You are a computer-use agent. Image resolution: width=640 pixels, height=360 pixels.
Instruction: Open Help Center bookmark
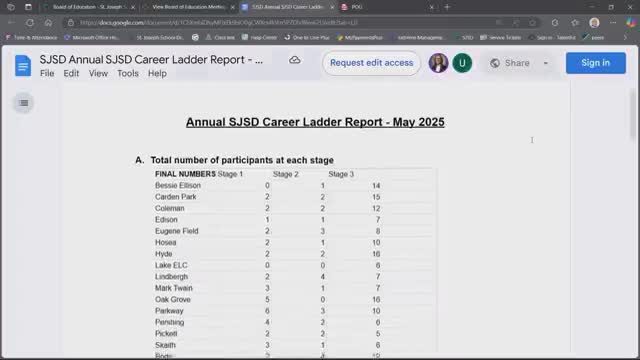point(259,37)
